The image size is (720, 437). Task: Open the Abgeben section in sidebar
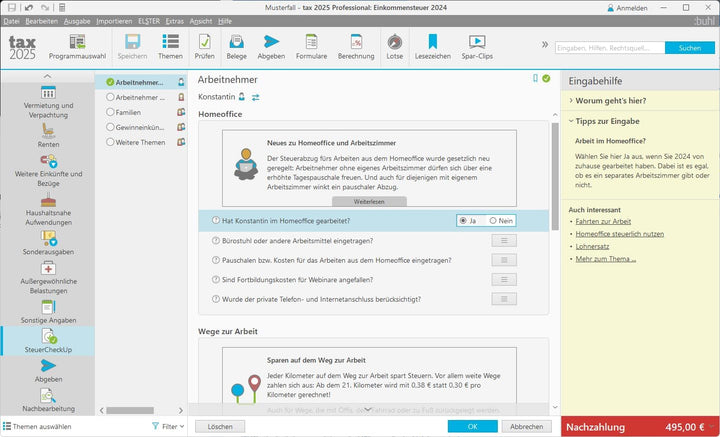coord(48,371)
